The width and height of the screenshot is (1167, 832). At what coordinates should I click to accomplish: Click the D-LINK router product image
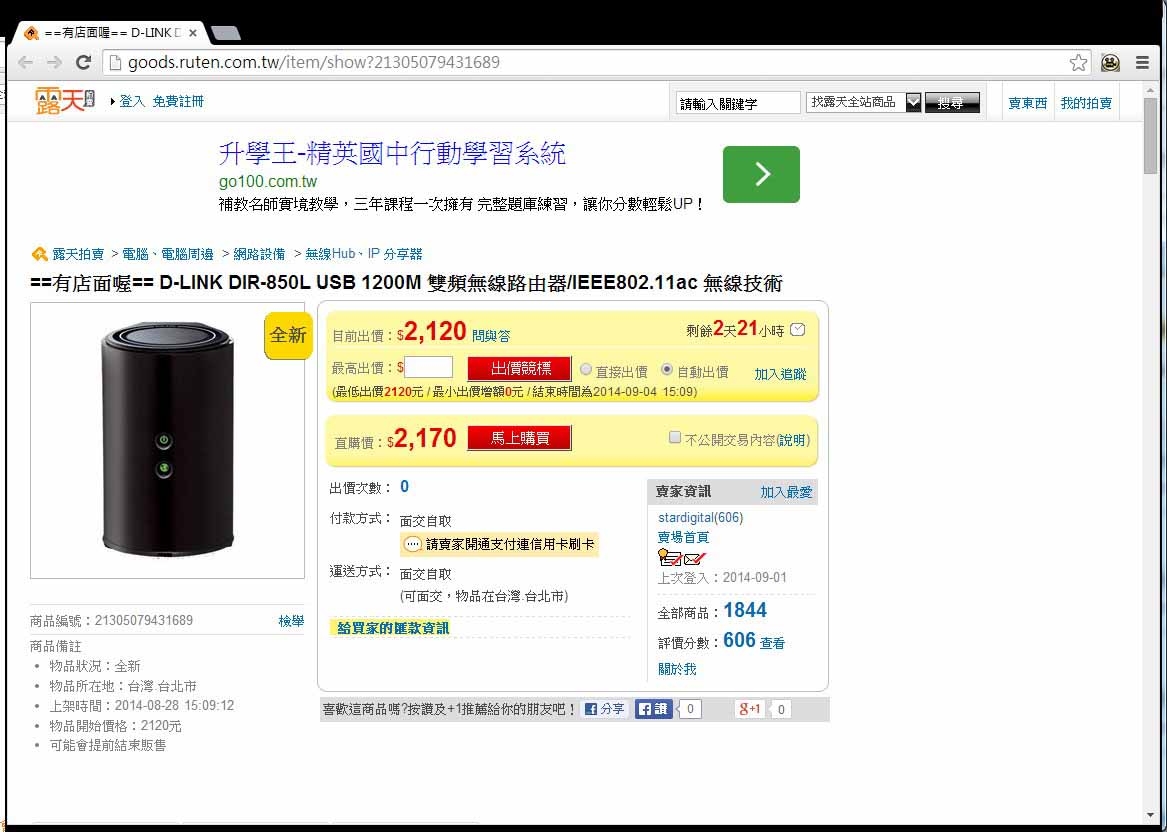167,441
